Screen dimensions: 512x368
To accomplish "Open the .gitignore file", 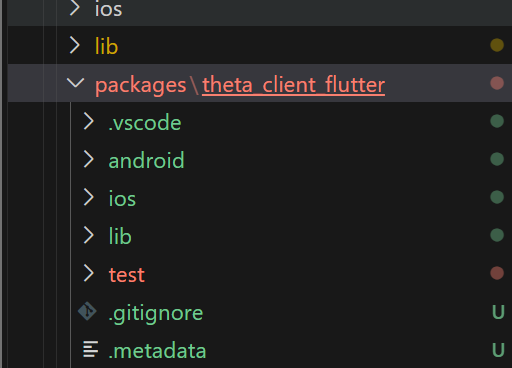I will [x=156, y=314].
